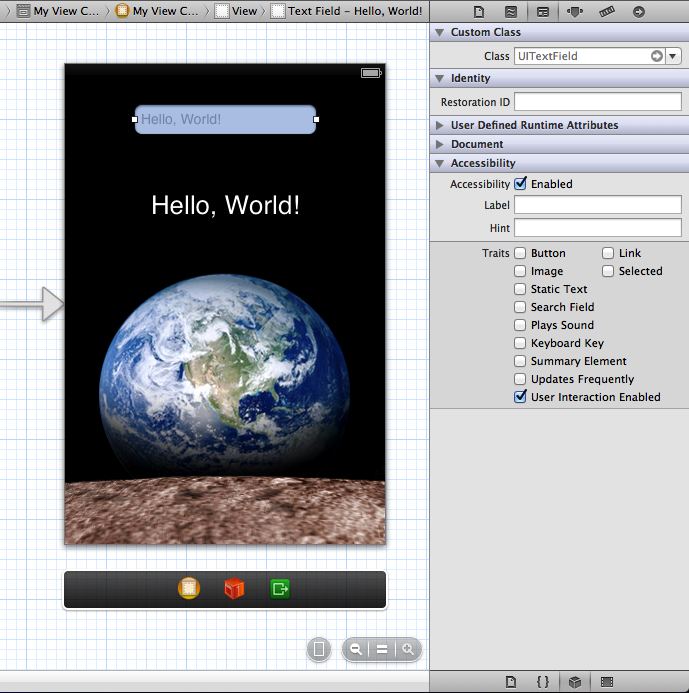This screenshot has width=689, height=693.
Task: Show the Connections inspector
Action: (639, 12)
